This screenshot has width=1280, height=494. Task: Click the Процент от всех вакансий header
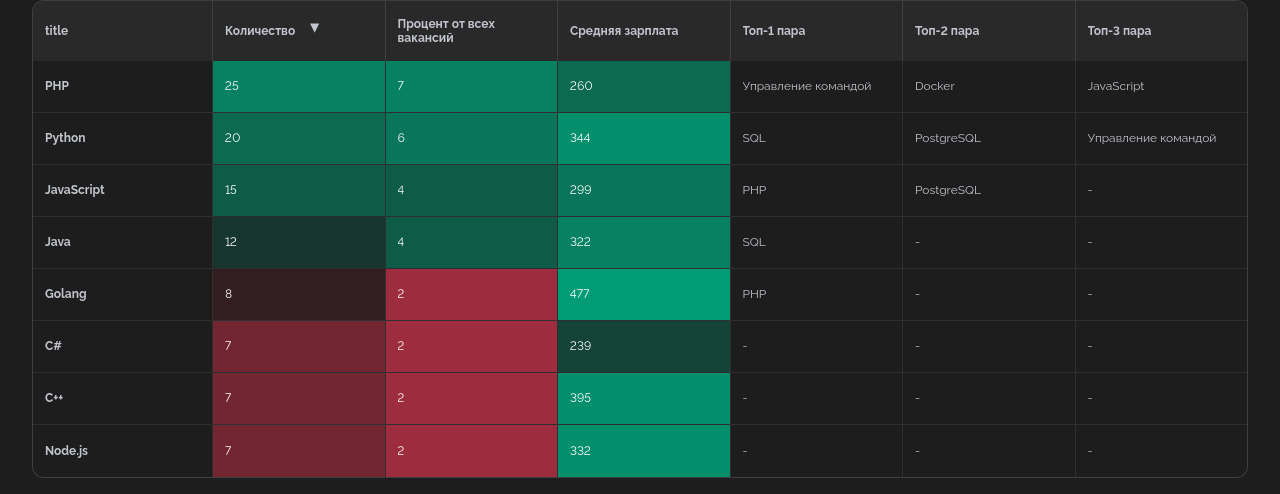pos(446,31)
